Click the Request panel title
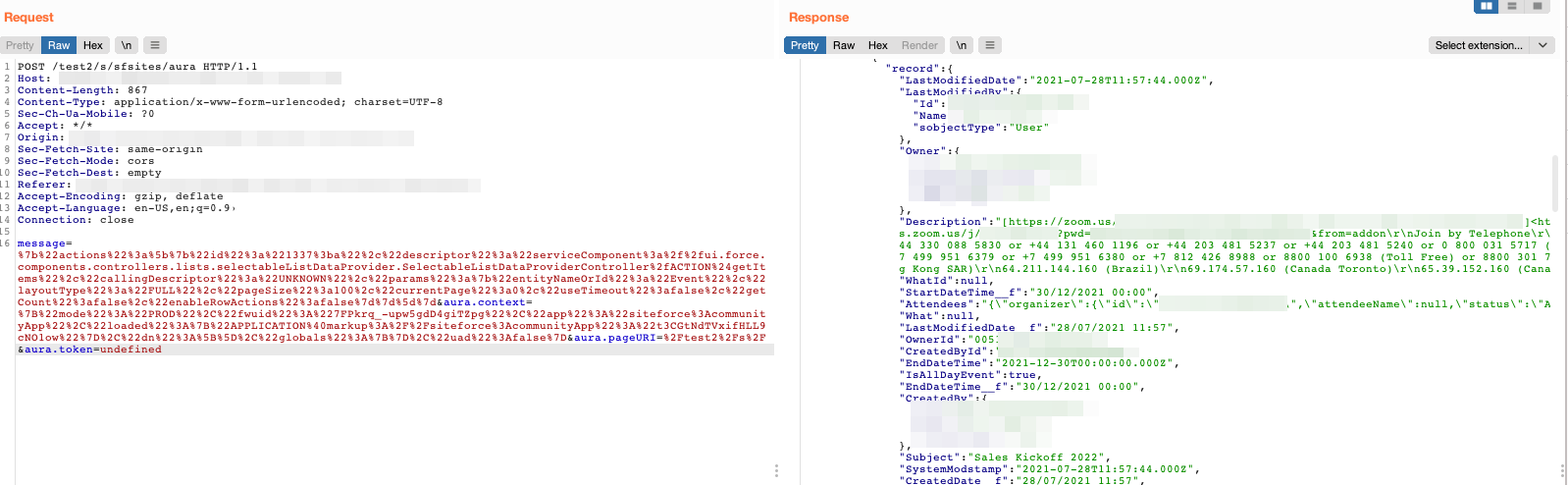The width and height of the screenshot is (1568, 485). pos(28,18)
